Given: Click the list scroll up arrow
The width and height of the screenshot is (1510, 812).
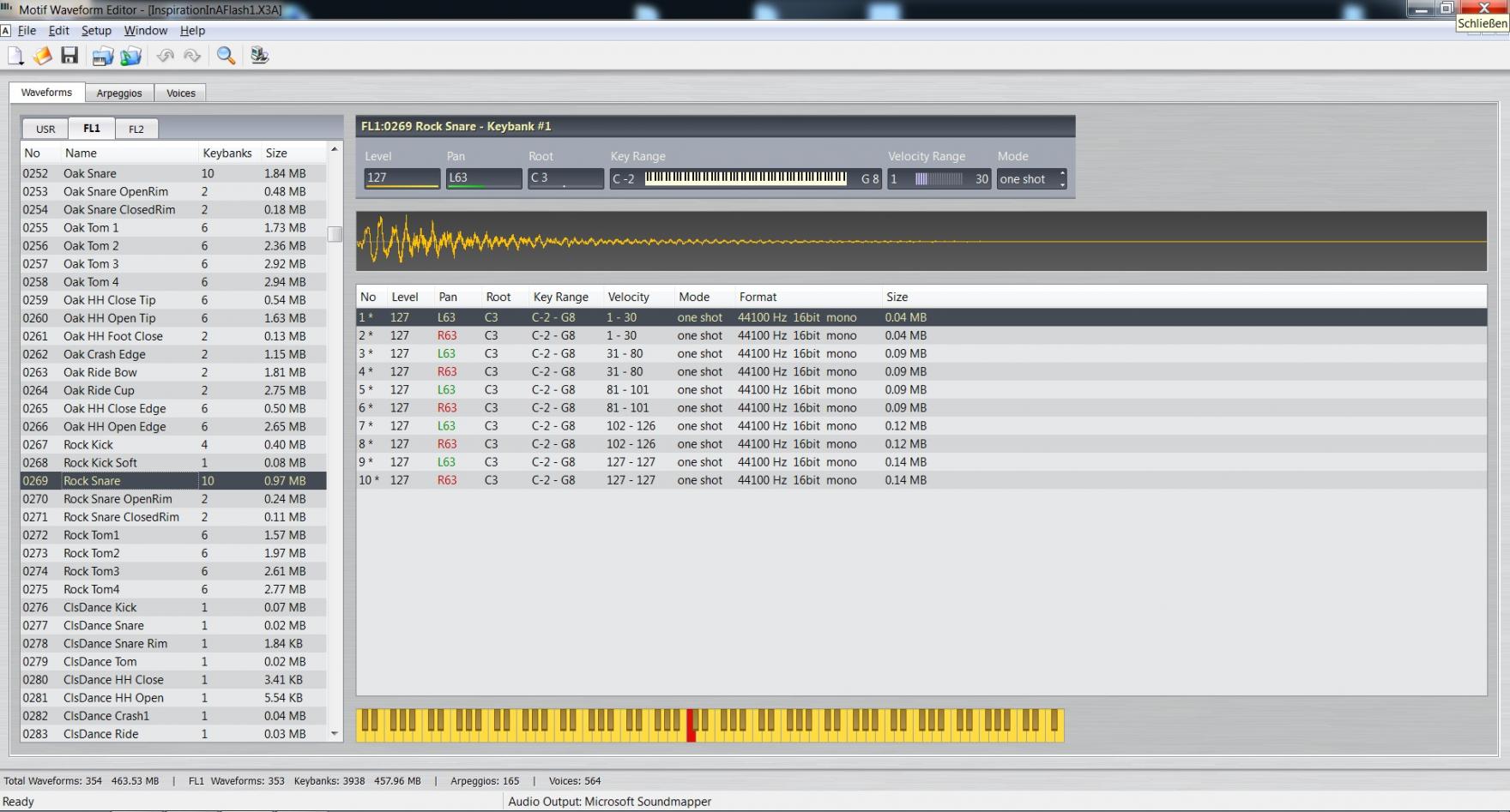Looking at the screenshot, I should coord(335,149).
